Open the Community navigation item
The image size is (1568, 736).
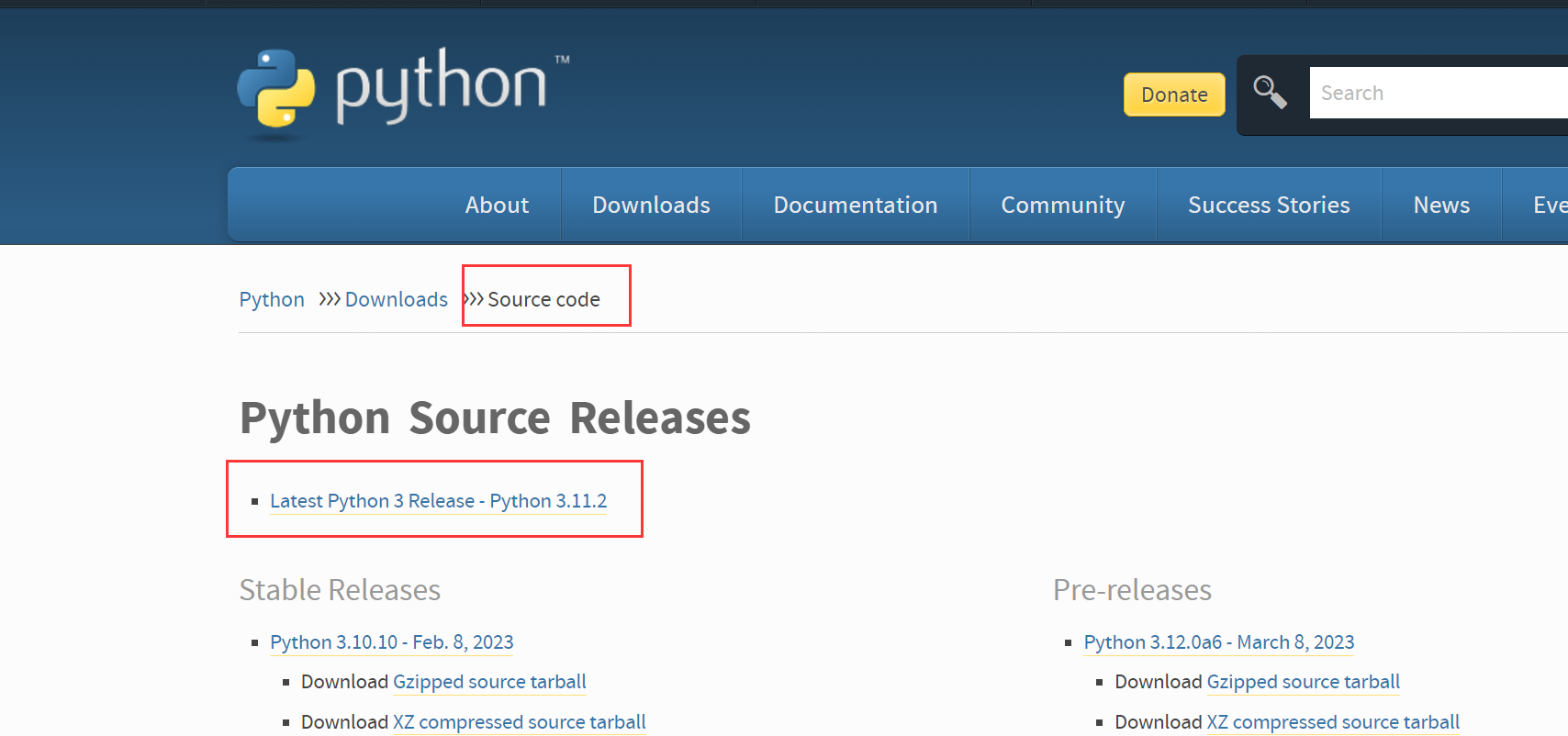click(x=1063, y=205)
